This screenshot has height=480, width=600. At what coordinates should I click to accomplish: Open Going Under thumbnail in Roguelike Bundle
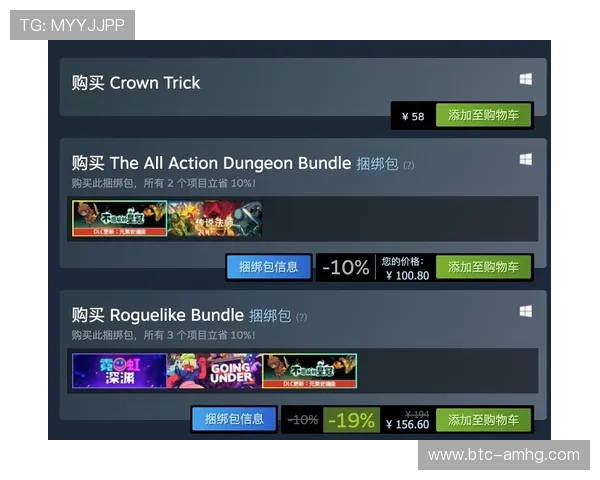coord(214,371)
